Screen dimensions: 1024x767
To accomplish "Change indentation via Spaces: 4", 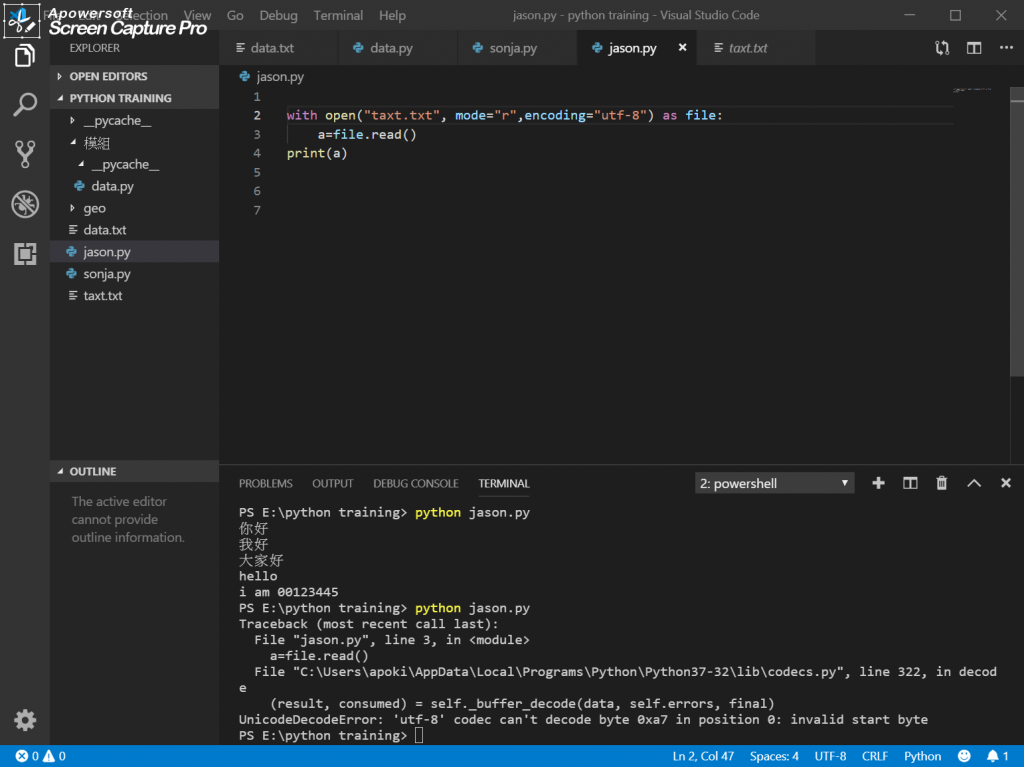I will [774, 756].
